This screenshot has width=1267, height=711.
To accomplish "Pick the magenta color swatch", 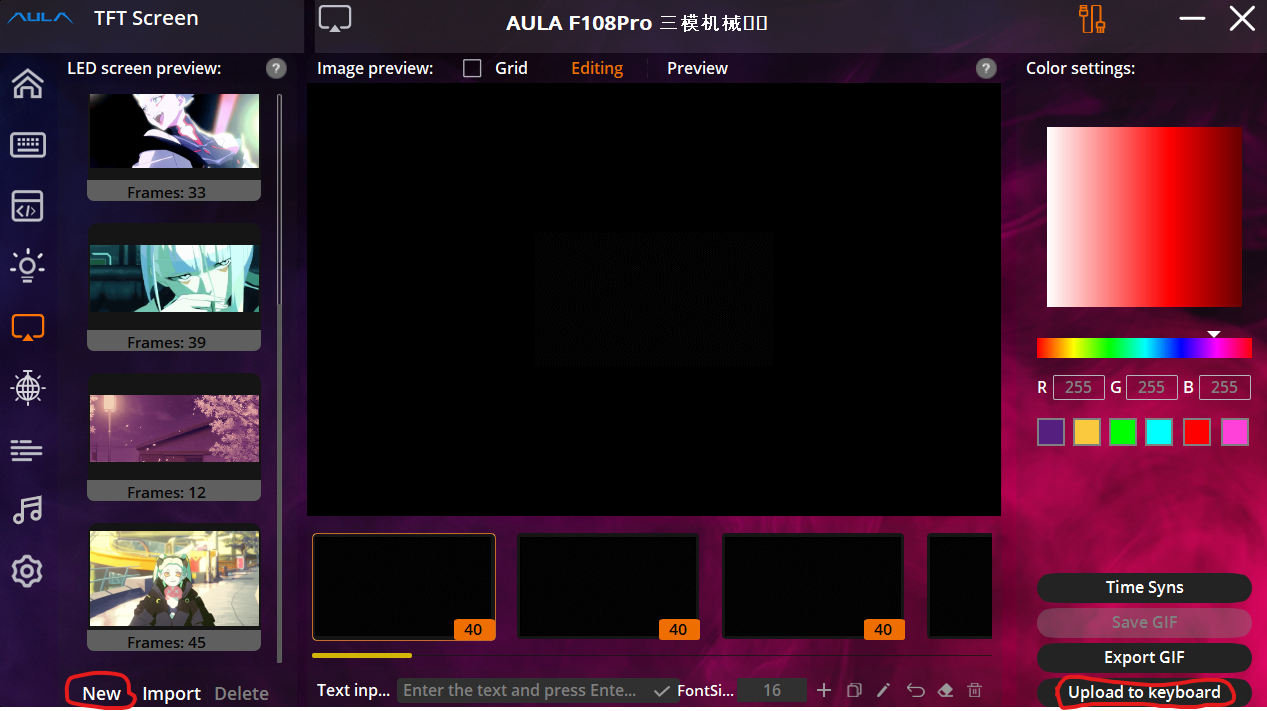I will coord(1235,432).
